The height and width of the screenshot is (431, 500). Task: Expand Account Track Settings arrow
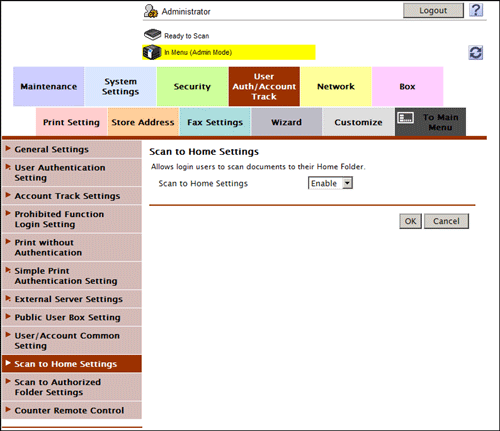click(8, 195)
